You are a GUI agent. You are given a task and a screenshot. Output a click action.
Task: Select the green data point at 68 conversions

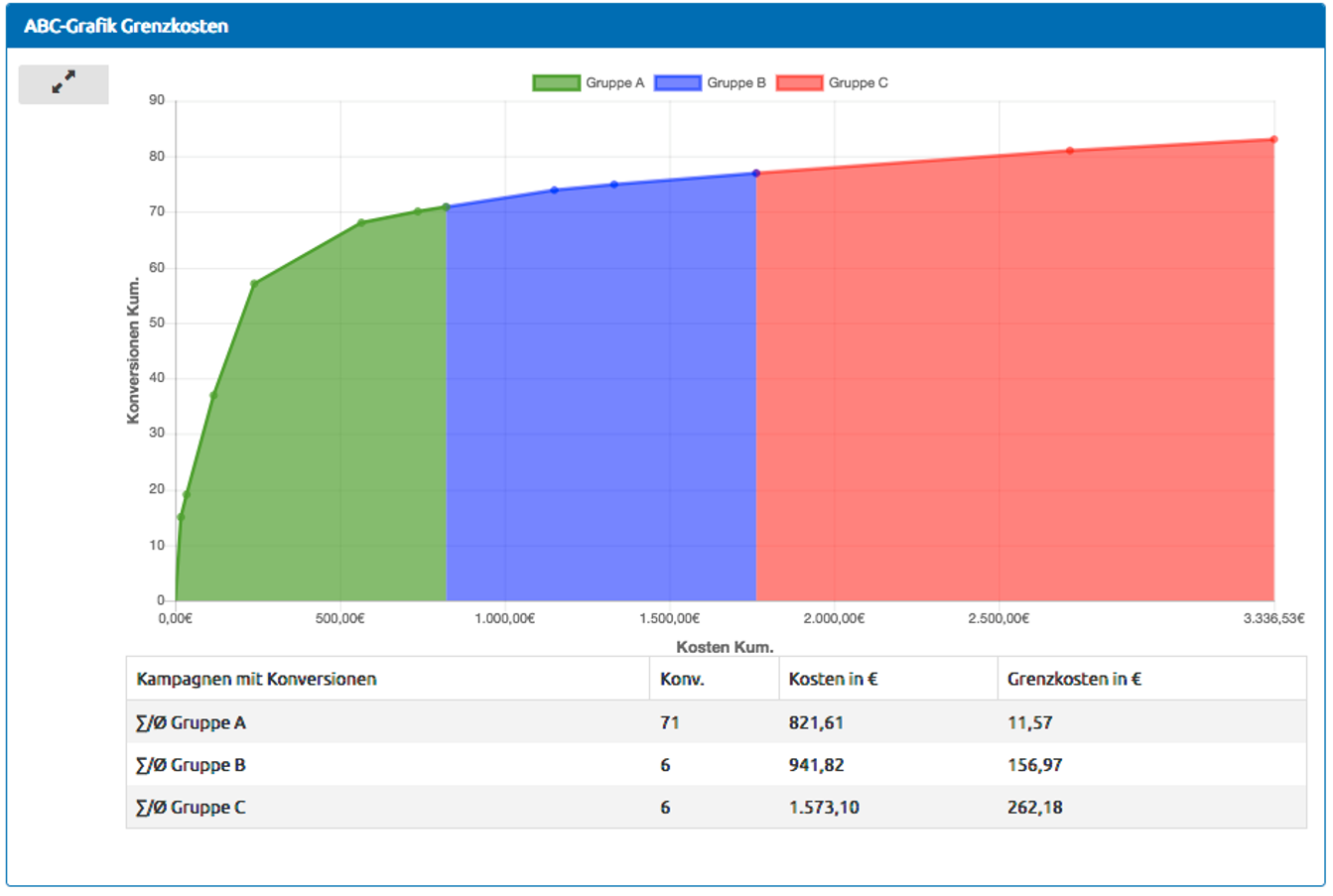(x=361, y=223)
